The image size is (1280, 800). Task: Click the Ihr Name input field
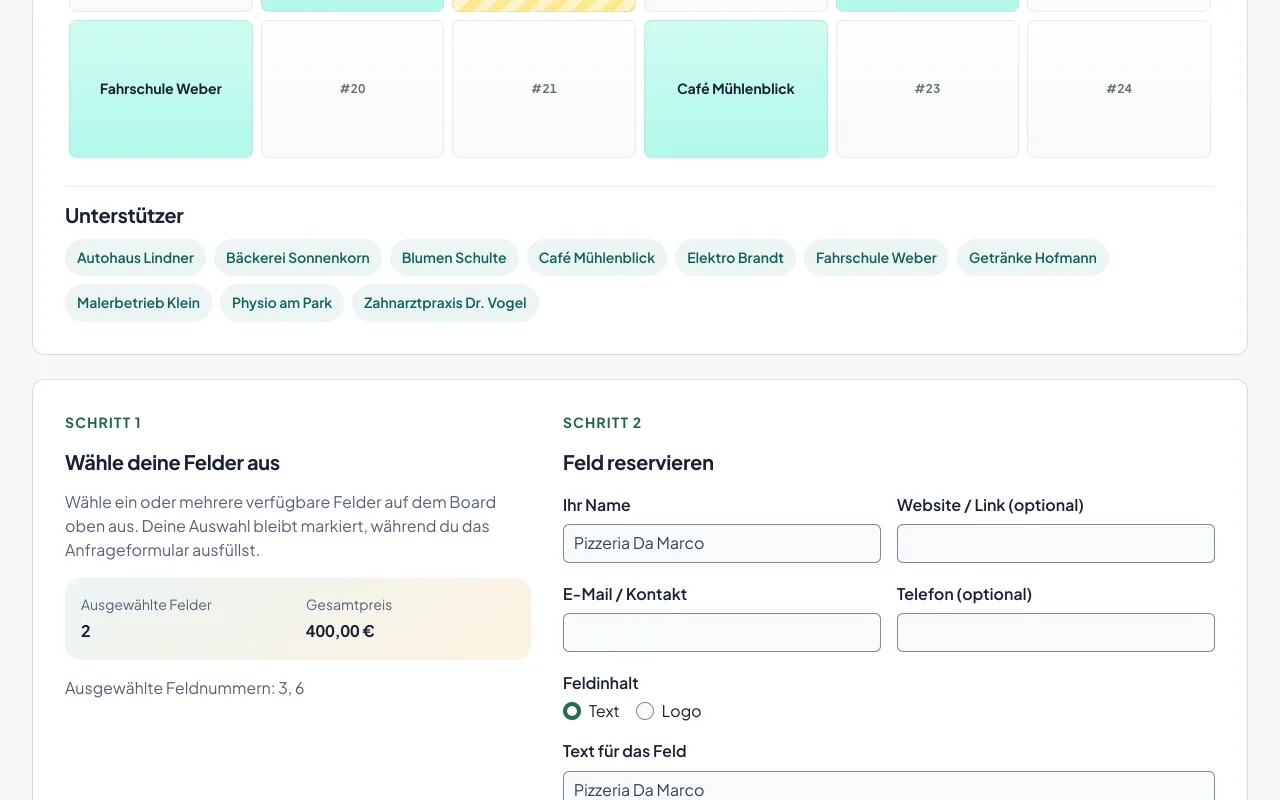pos(722,543)
